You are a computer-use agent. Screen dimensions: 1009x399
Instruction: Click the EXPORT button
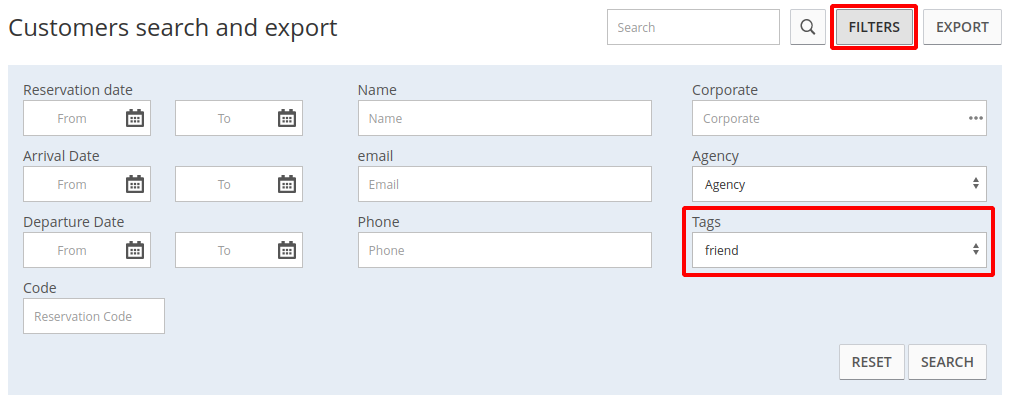click(962, 27)
